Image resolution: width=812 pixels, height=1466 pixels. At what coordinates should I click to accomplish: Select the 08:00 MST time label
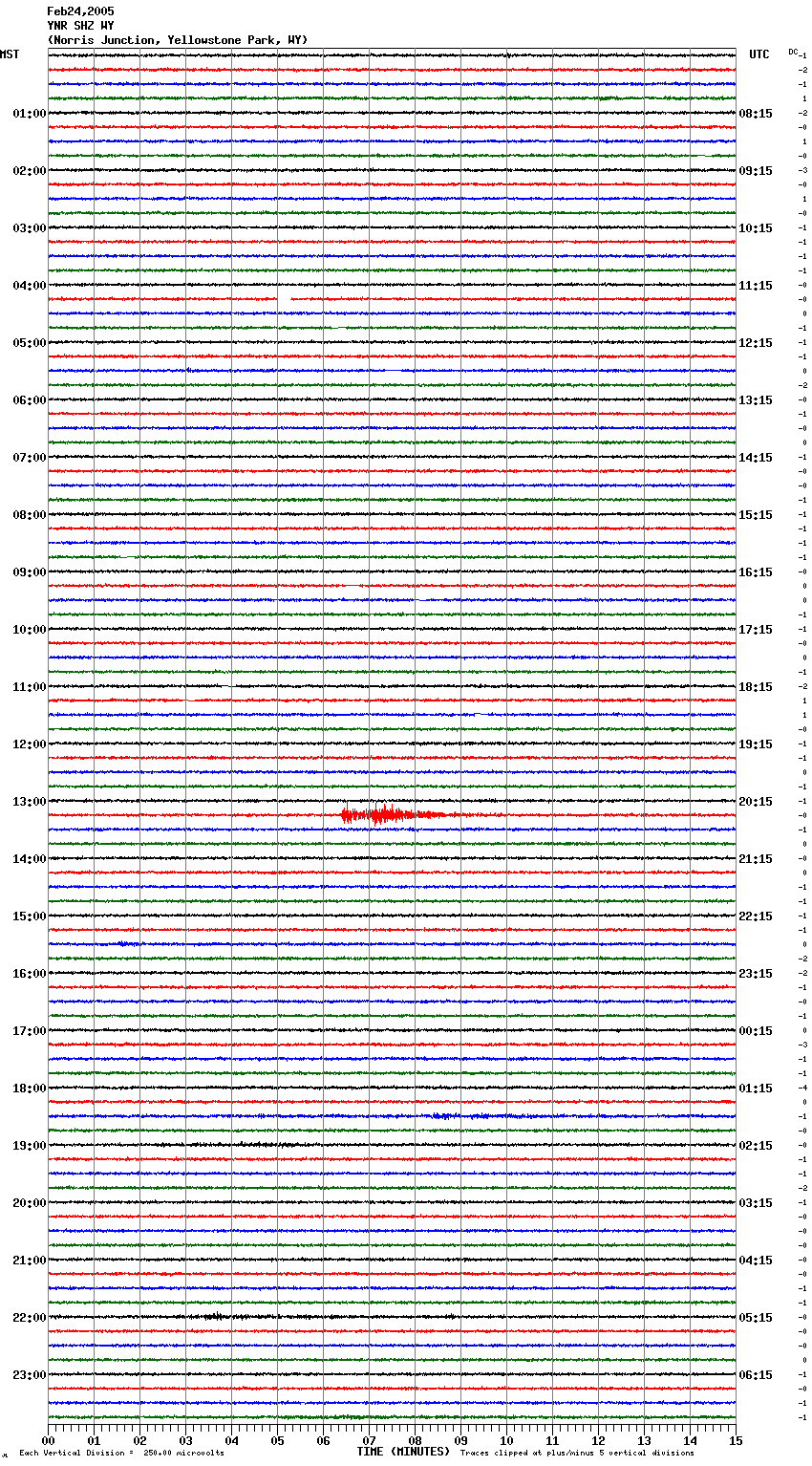[x=29, y=515]
